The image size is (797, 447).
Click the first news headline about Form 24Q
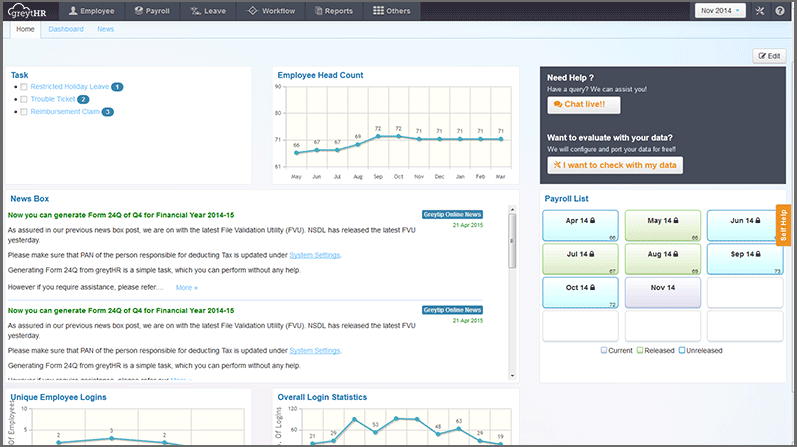121,215
